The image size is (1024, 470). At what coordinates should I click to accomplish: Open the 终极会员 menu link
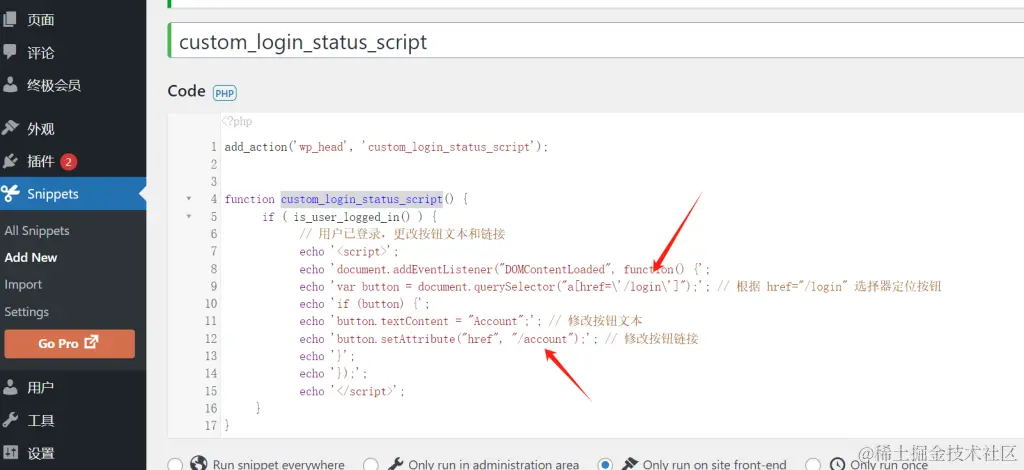click(x=54, y=85)
